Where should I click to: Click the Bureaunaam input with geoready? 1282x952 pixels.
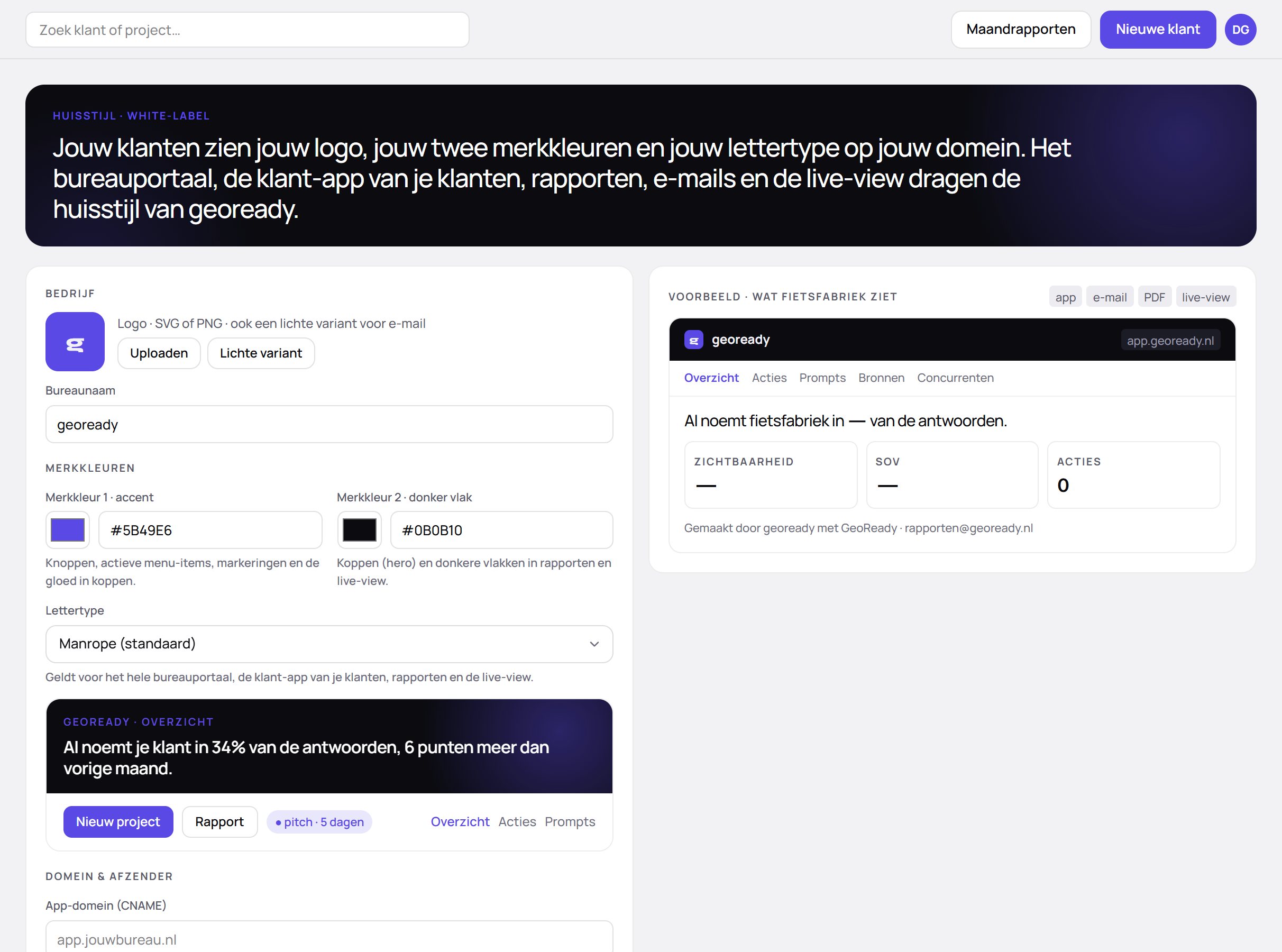(329, 424)
